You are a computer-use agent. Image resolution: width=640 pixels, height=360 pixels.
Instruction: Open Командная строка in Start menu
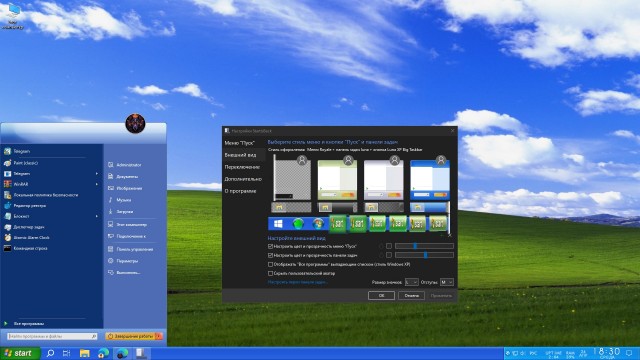(x=29, y=248)
